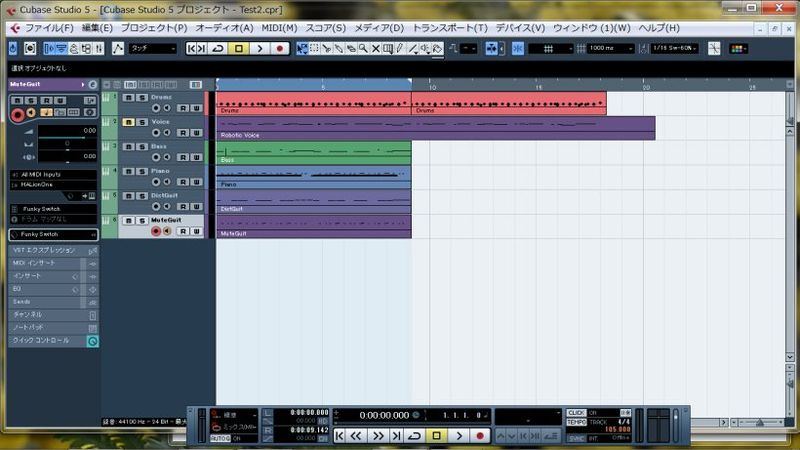The width and height of the screenshot is (800, 450).
Task: Click transport panel Fast Forward button
Action: pyautogui.click(x=378, y=436)
